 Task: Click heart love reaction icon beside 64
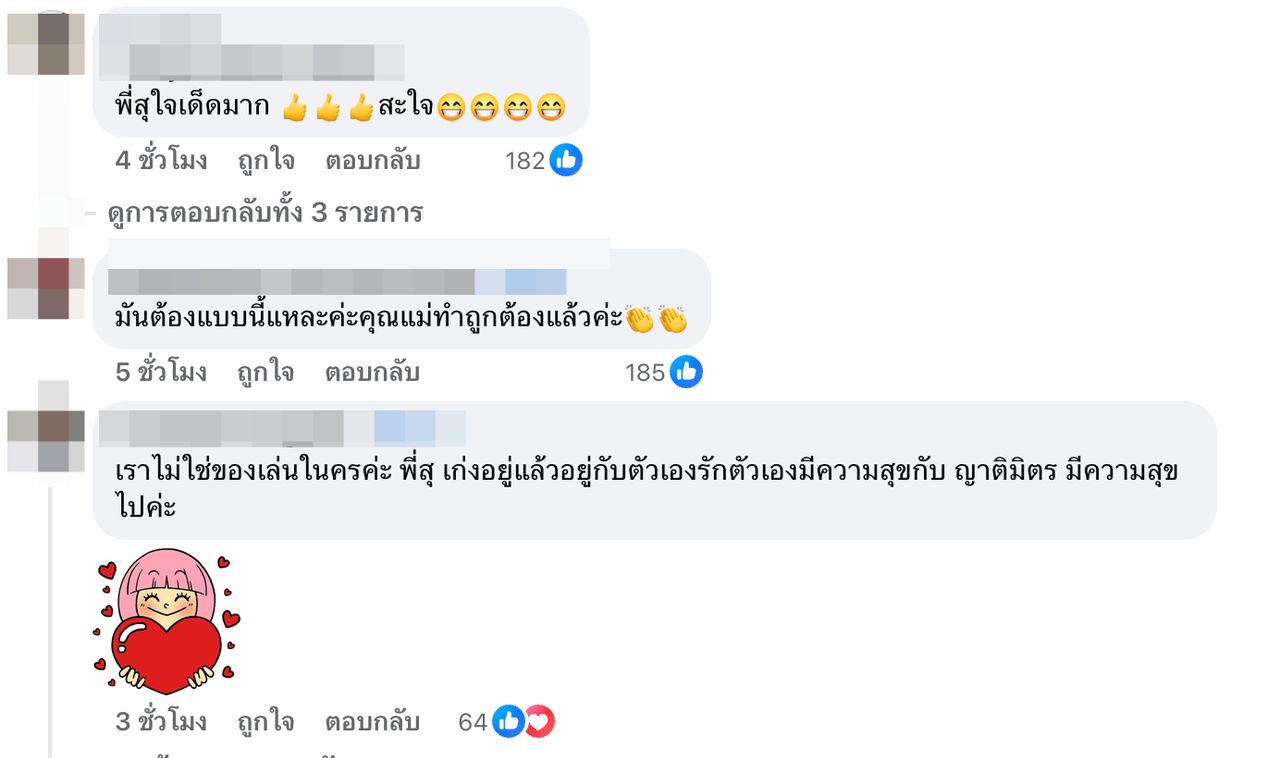539,721
